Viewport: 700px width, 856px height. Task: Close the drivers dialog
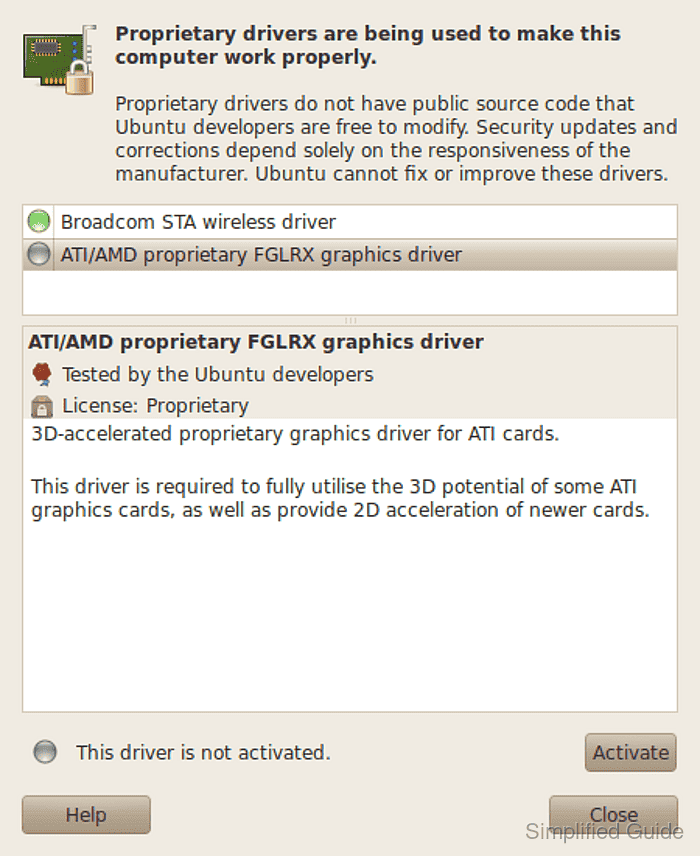coord(613,815)
